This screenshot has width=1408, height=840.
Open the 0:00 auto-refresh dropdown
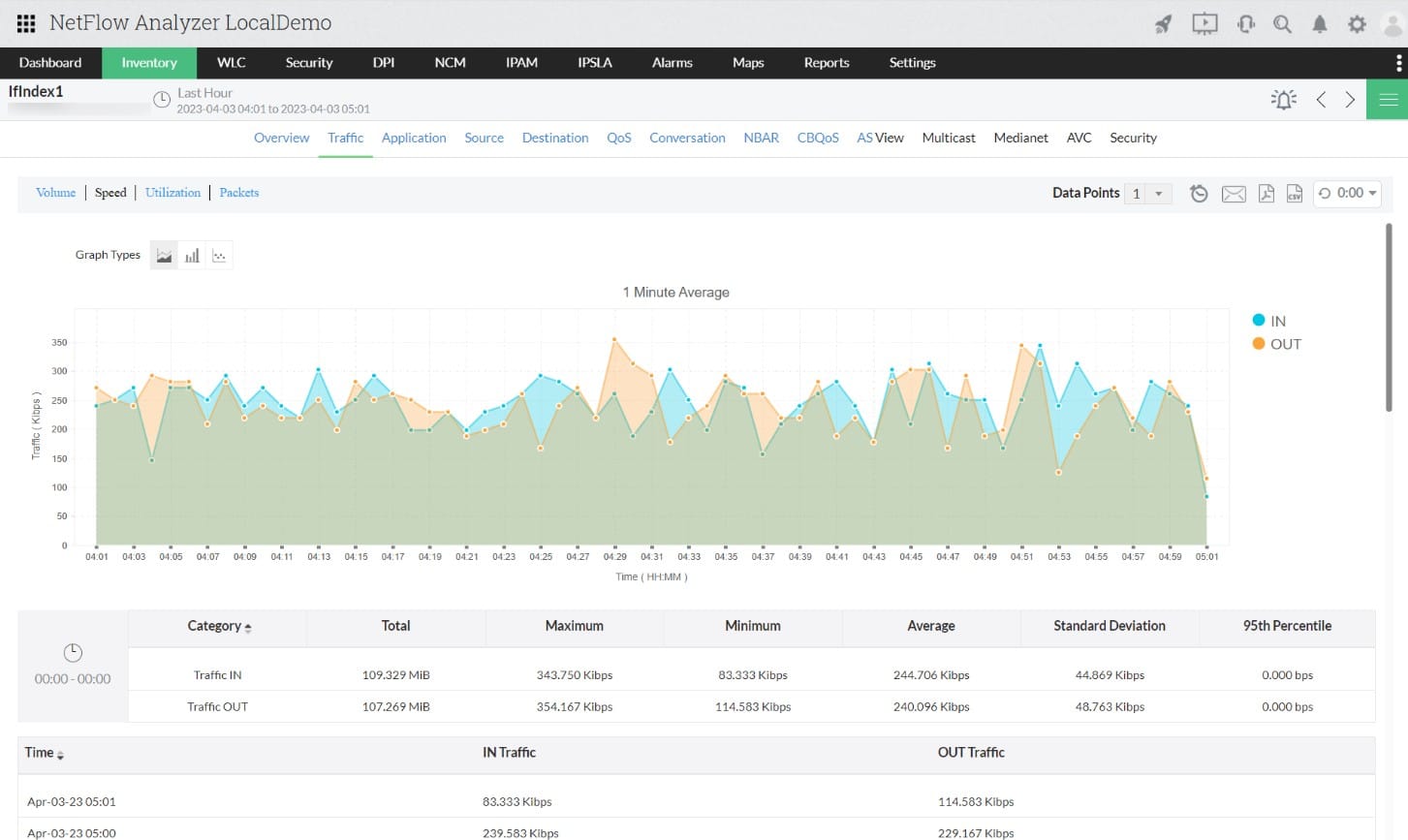pyautogui.click(x=1348, y=193)
